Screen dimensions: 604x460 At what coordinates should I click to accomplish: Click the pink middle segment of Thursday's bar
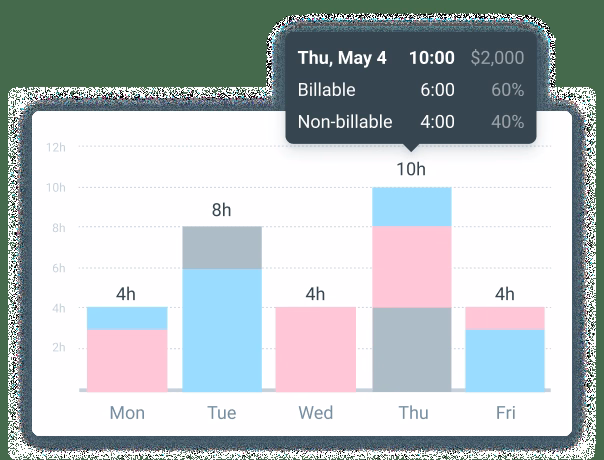[x=411, y=266]
